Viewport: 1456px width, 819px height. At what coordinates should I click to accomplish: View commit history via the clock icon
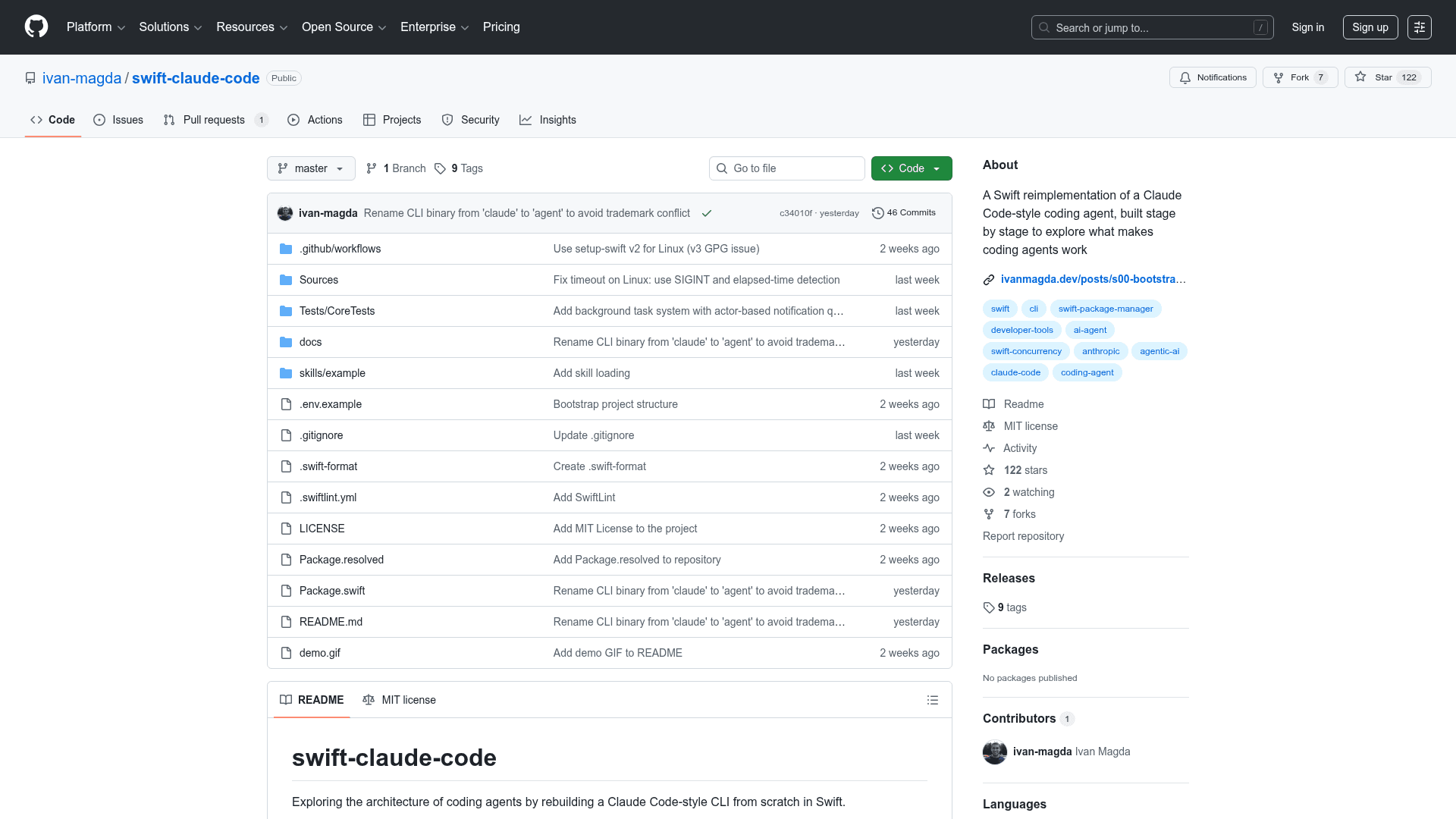tap(878, 212)
